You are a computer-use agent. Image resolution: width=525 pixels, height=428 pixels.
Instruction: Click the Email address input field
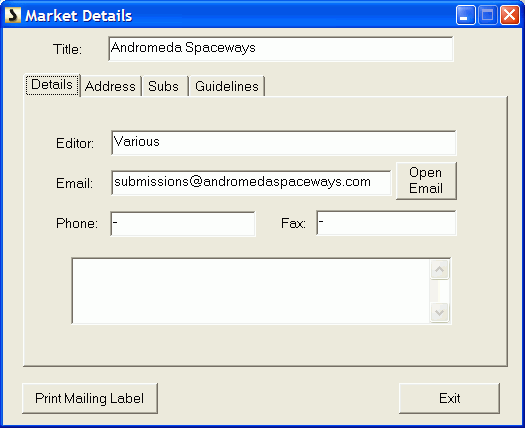point(251,183)
